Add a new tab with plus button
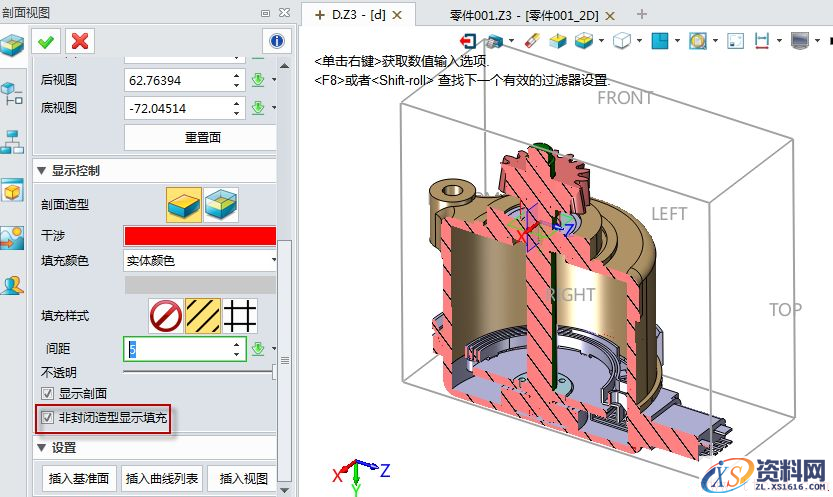Viewport: 833px width, 497px height. (642, 14)
